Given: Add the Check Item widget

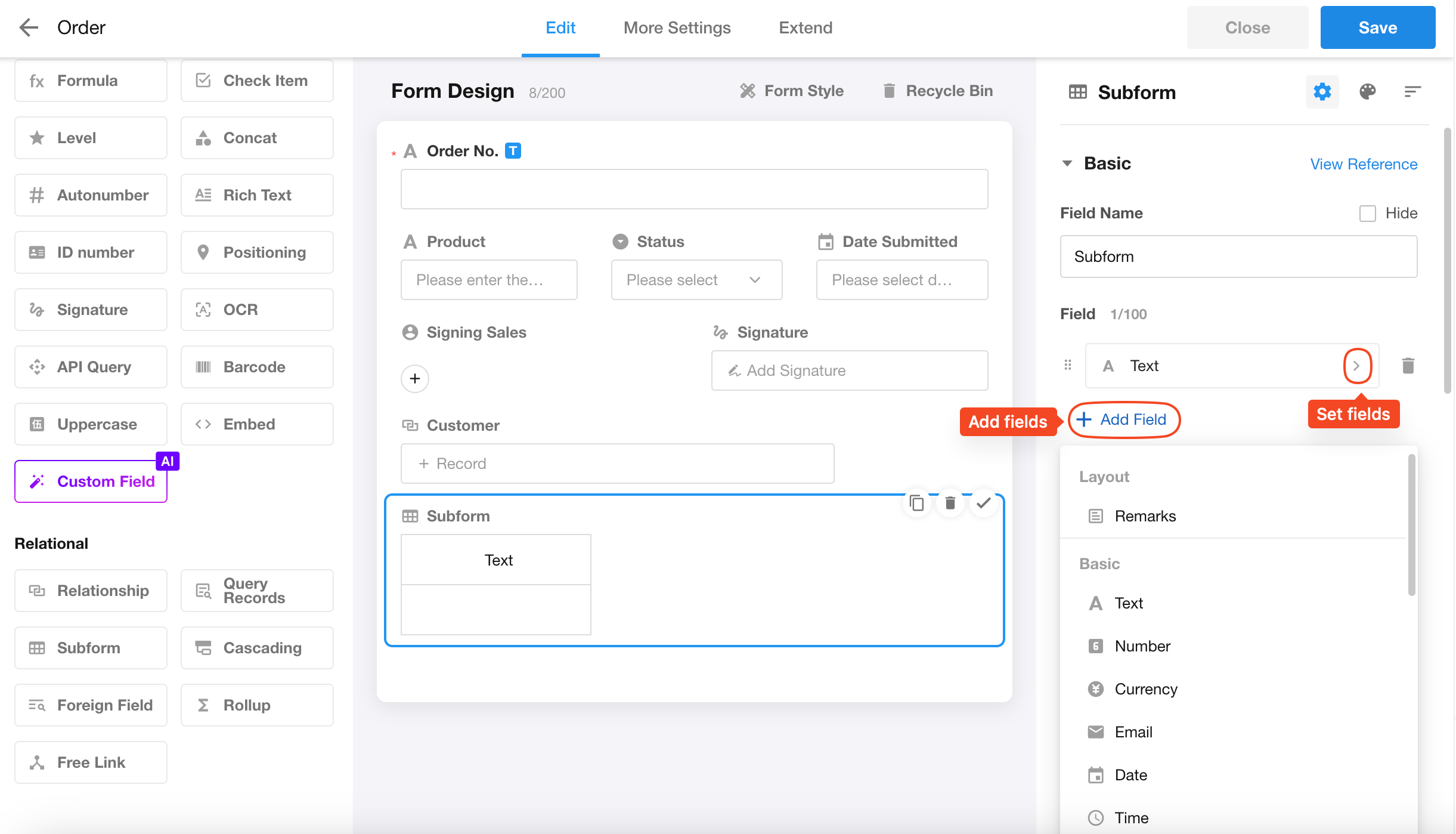Looking at the screenshot, I should pos(257,81).
